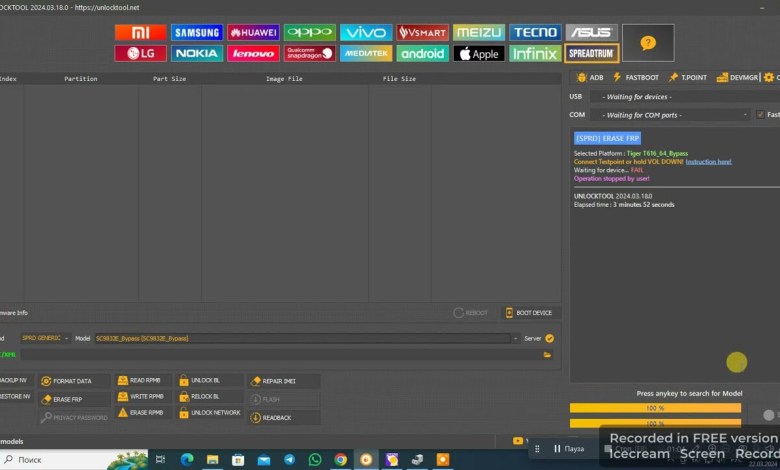Select the Qualcomm Snapdragon tile

(x=309, y=53)
